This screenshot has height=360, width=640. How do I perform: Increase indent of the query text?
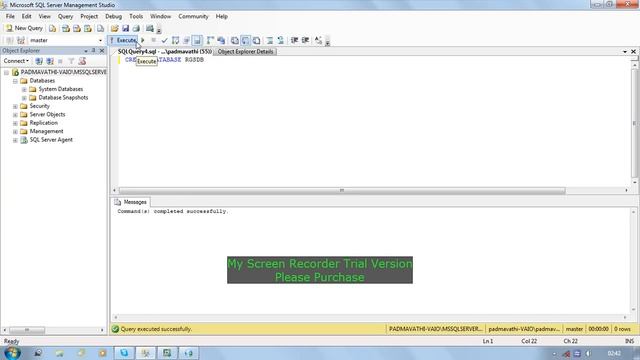[x=305, y=40]
